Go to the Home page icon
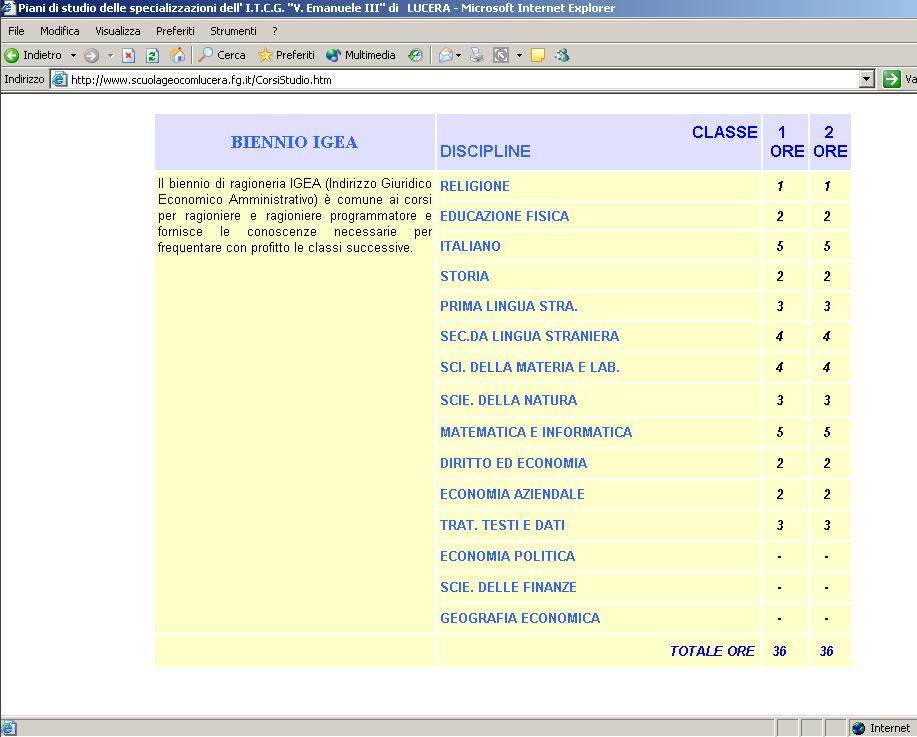This screenshot has height=737, width=917. pyautogui.click(x=177, y=55)
